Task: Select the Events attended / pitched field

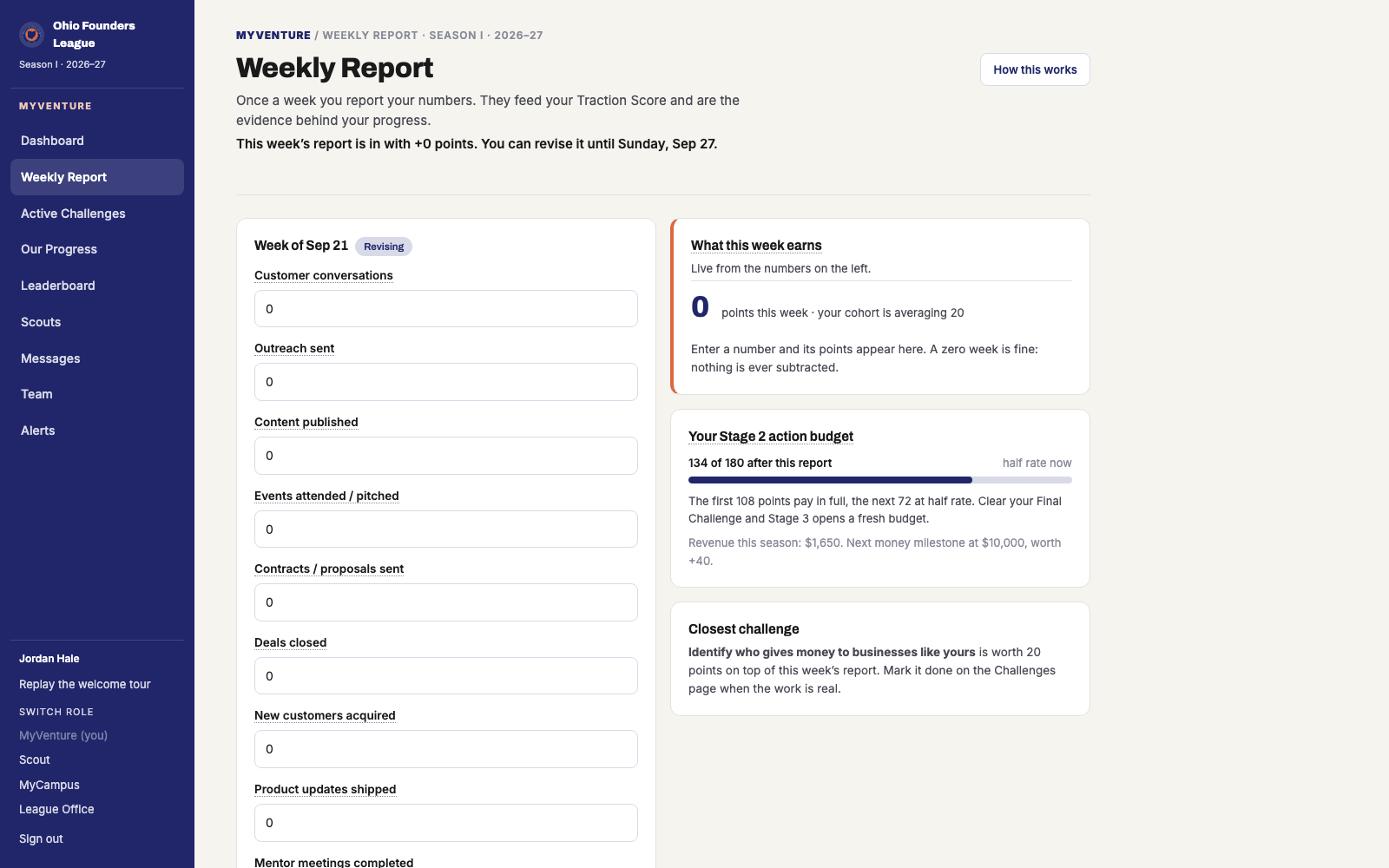Action: click(x=446, y=529)
